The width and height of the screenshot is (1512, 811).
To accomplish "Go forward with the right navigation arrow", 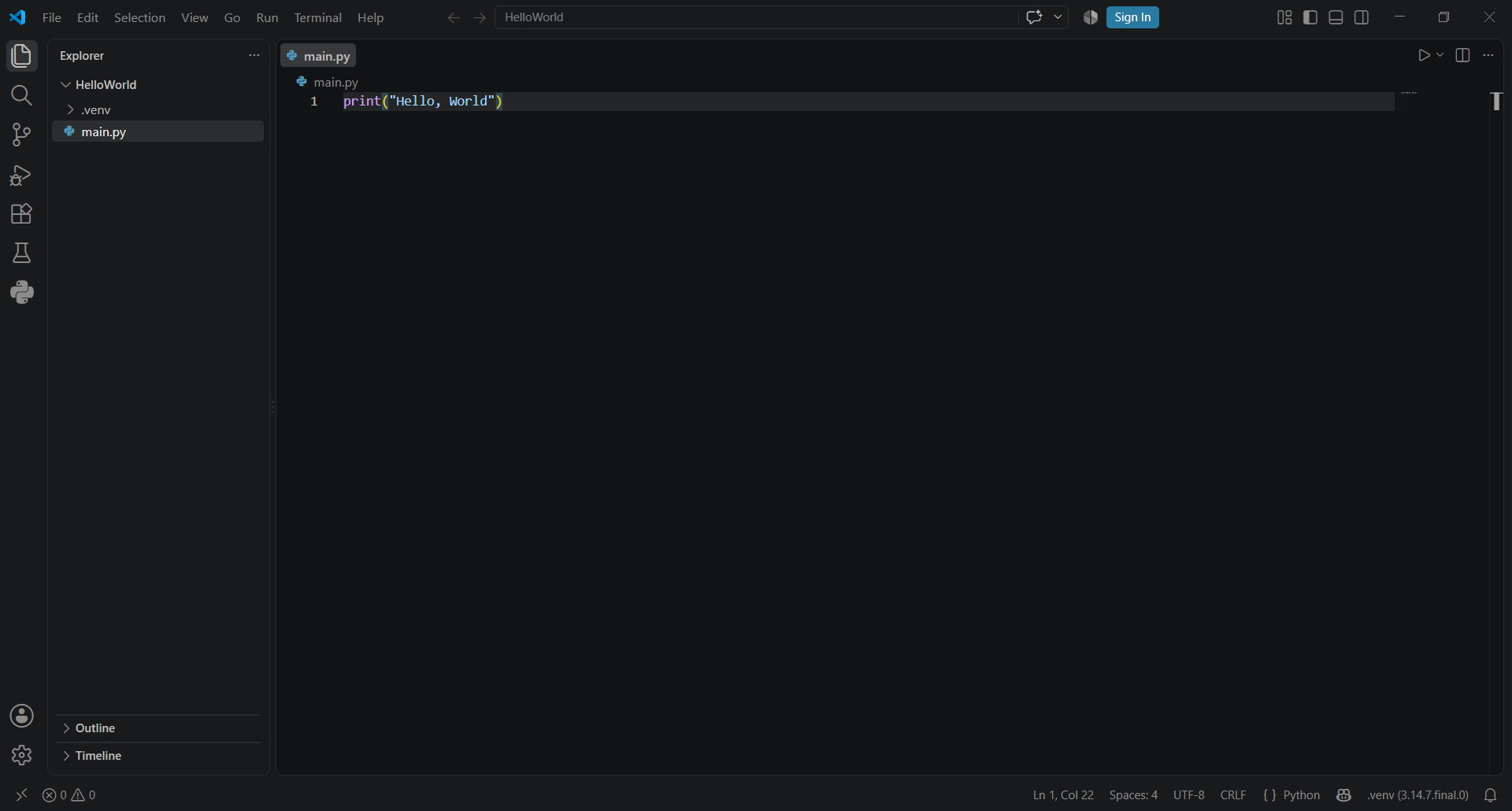I will pos(480,17).
